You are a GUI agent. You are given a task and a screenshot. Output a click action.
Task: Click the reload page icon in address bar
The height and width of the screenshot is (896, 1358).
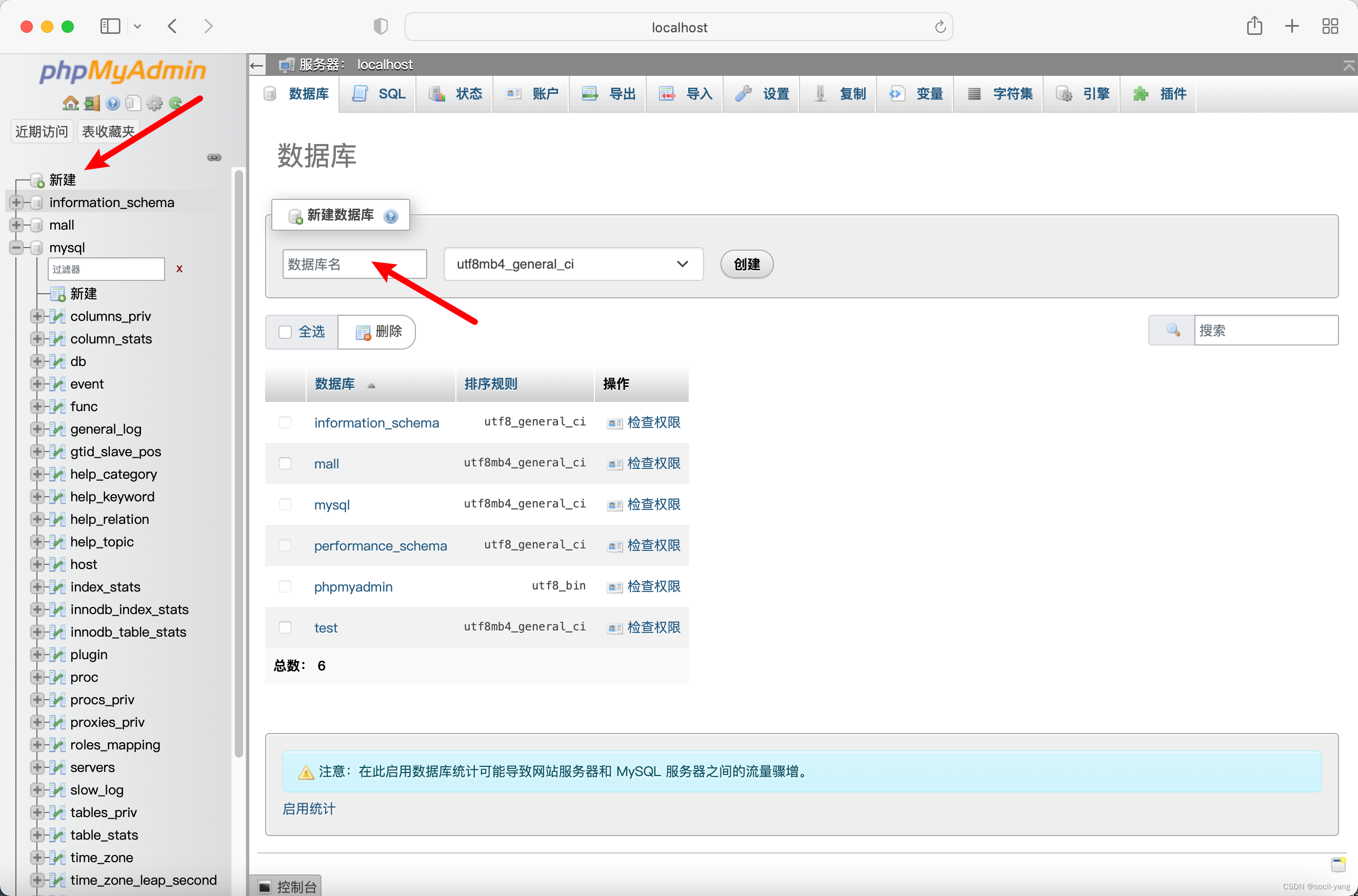tap(940, 27)
